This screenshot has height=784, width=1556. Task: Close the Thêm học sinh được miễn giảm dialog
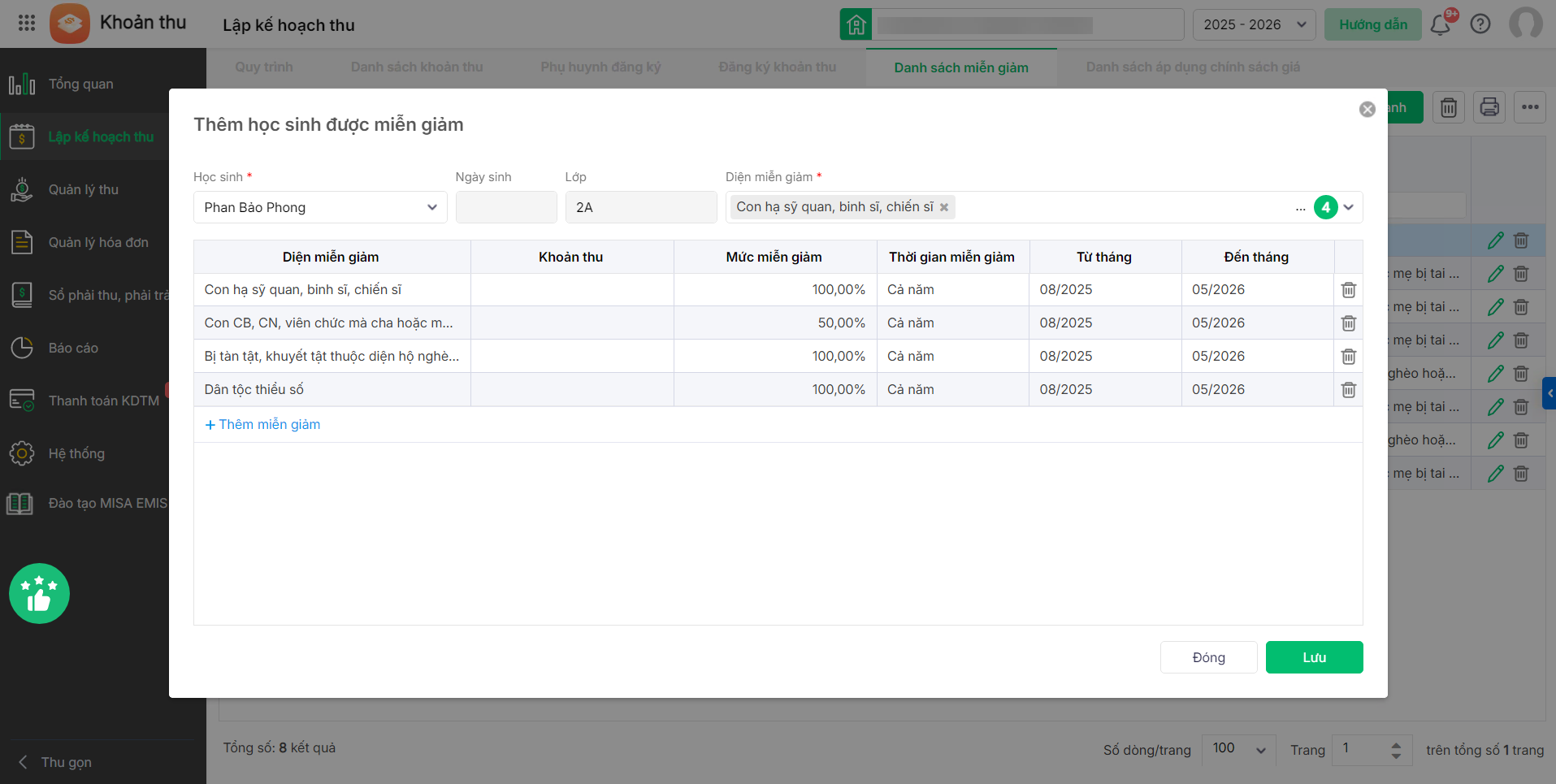pyautogui.click(x=1367, y=109)
